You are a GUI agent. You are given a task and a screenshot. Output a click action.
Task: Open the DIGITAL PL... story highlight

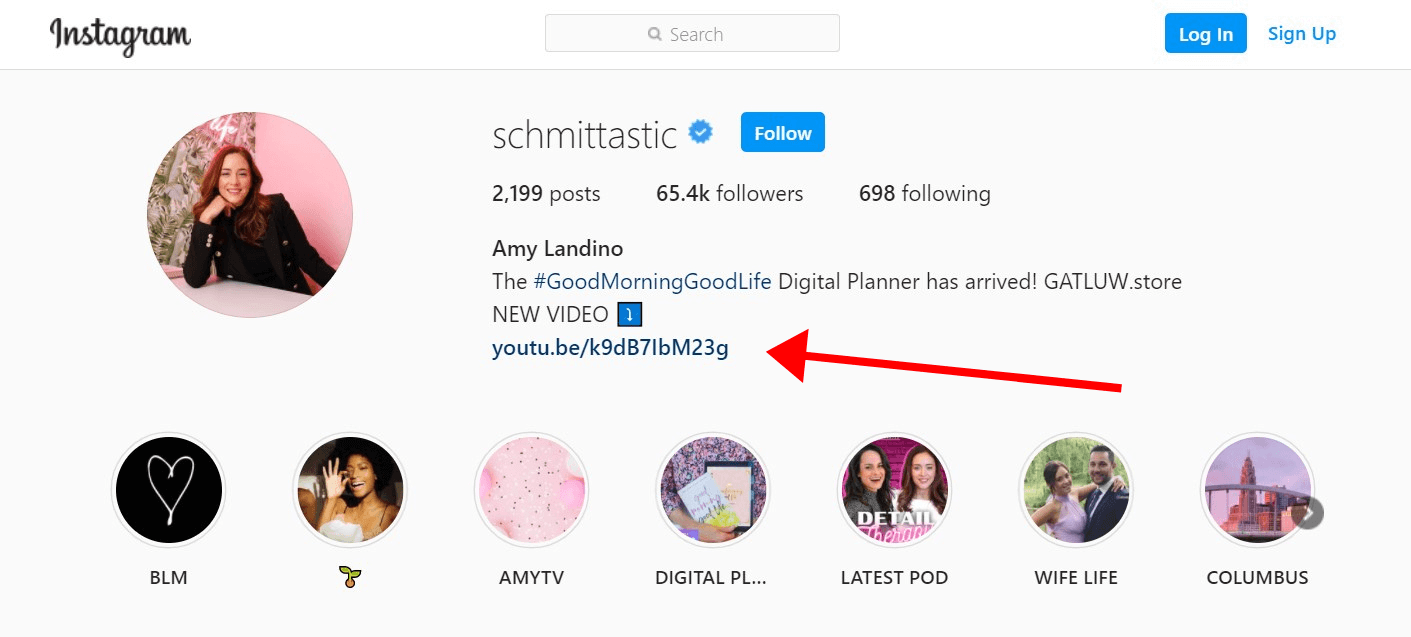(712, 489)
